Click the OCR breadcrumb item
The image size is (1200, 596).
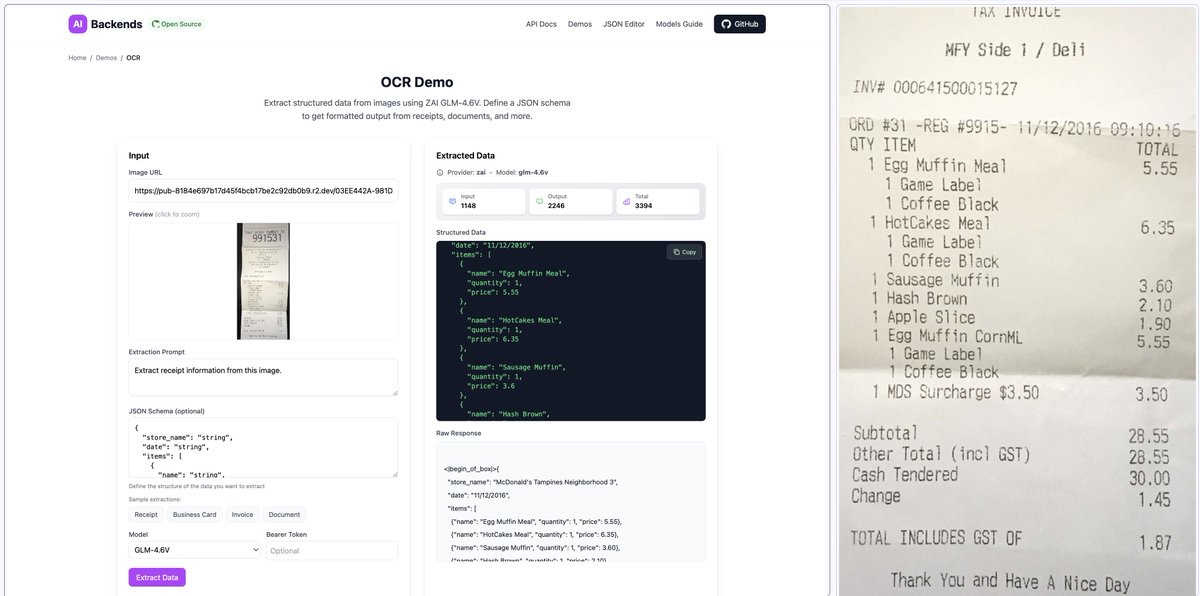click(x=133, y=58)
